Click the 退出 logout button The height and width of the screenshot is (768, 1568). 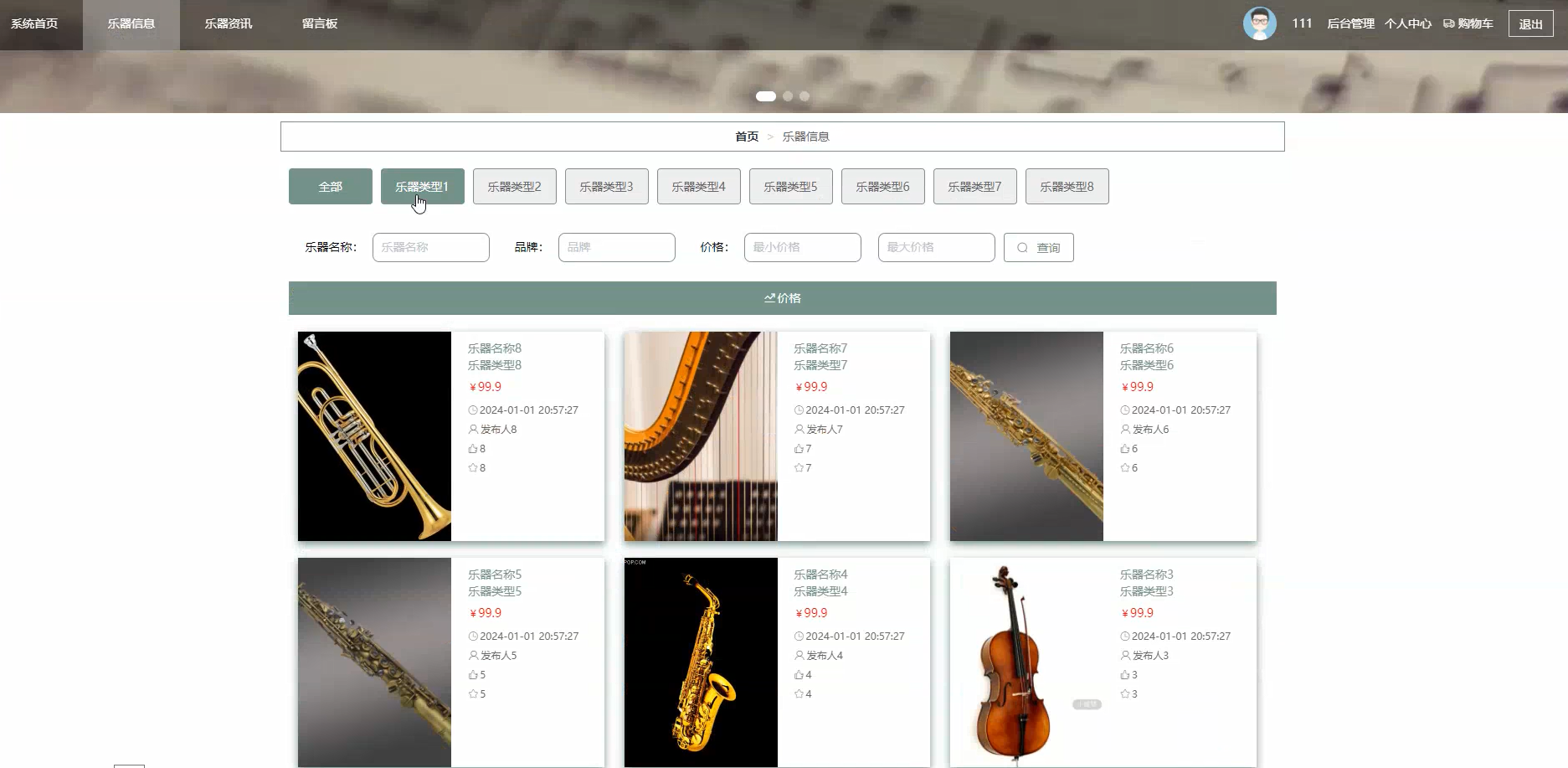[x=1530, y=23]
